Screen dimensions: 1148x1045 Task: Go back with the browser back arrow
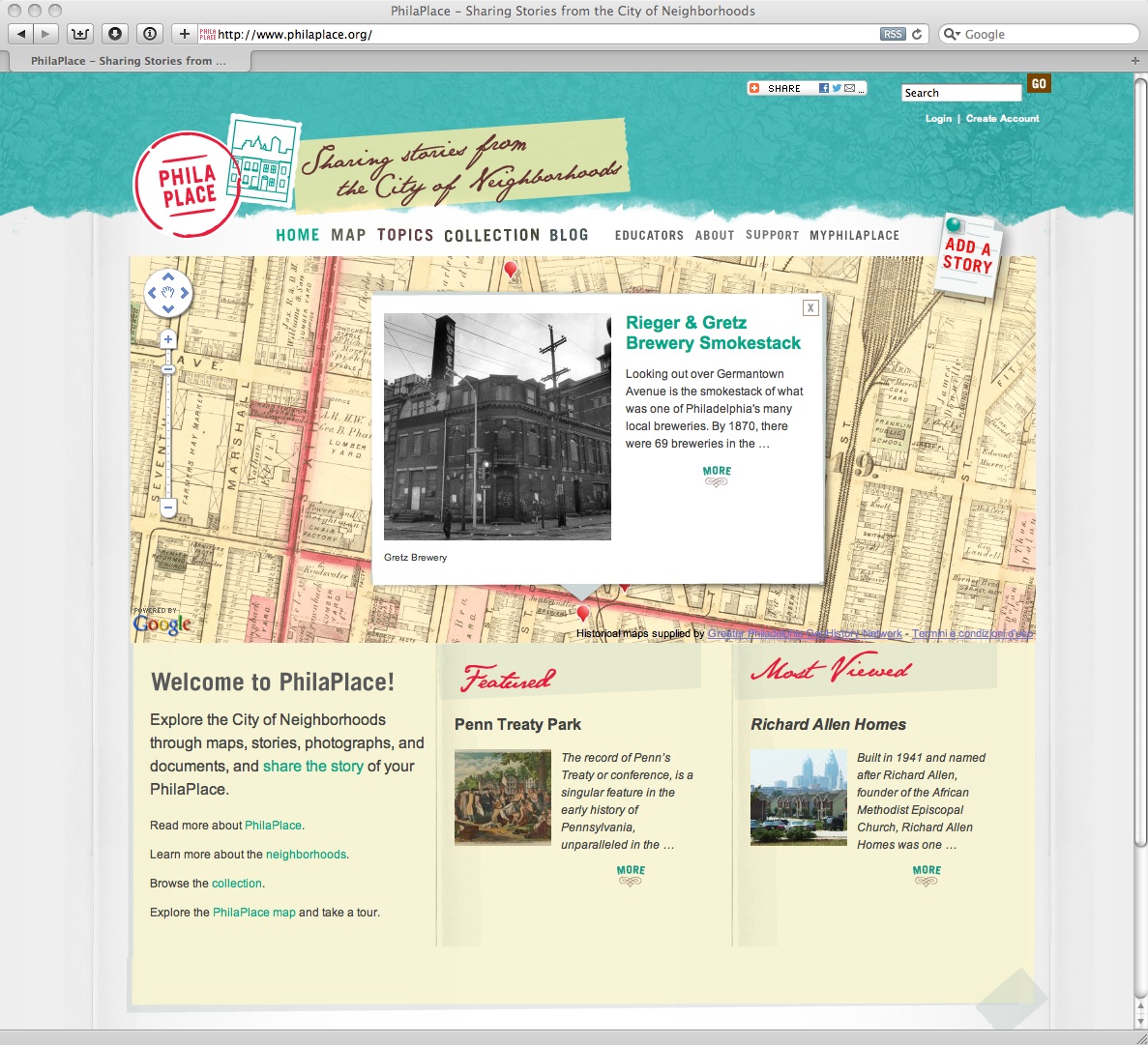(x=20, y=34)
